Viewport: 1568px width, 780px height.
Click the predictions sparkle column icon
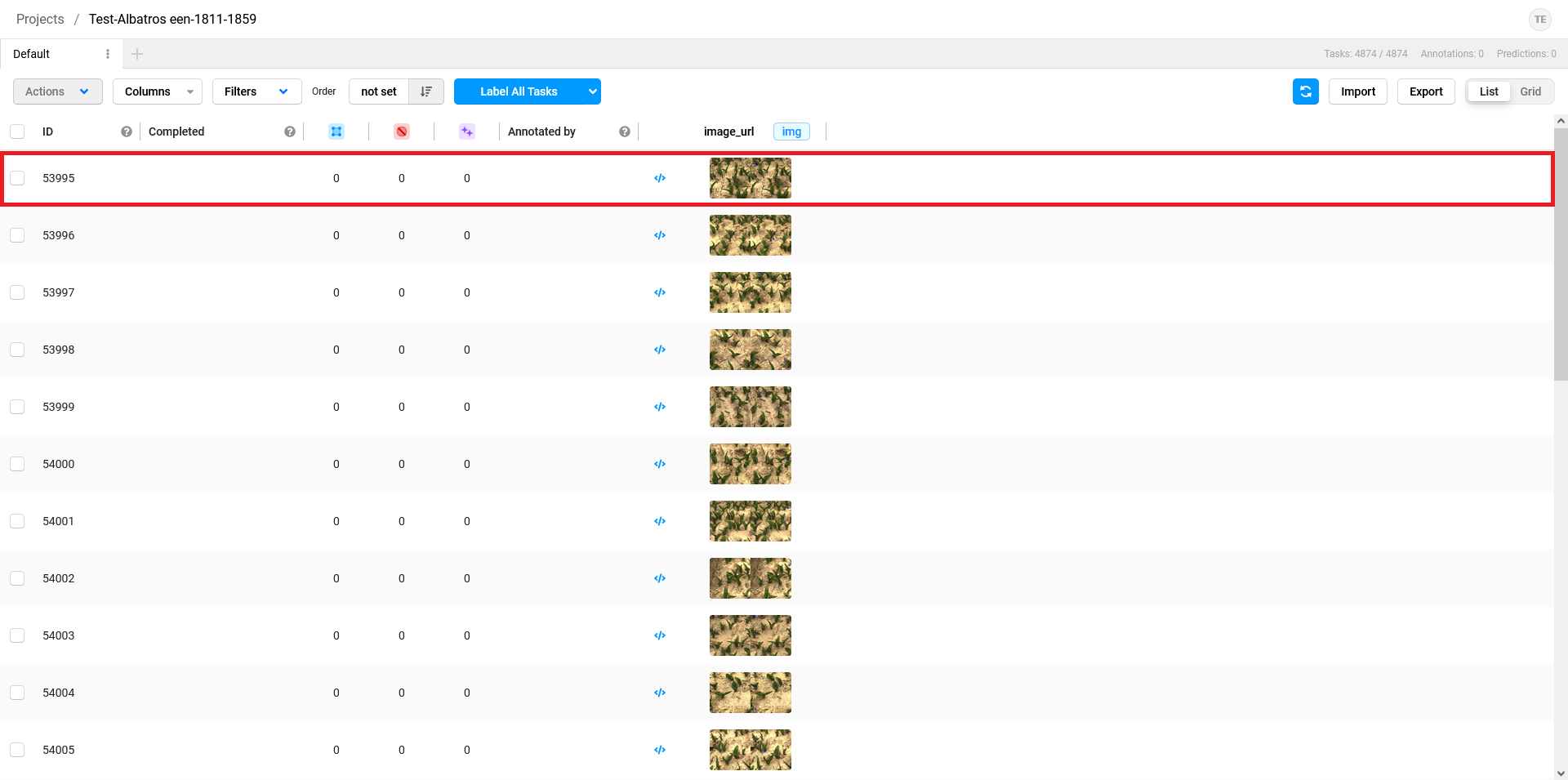pyautogui.click(x=466, y=131)
